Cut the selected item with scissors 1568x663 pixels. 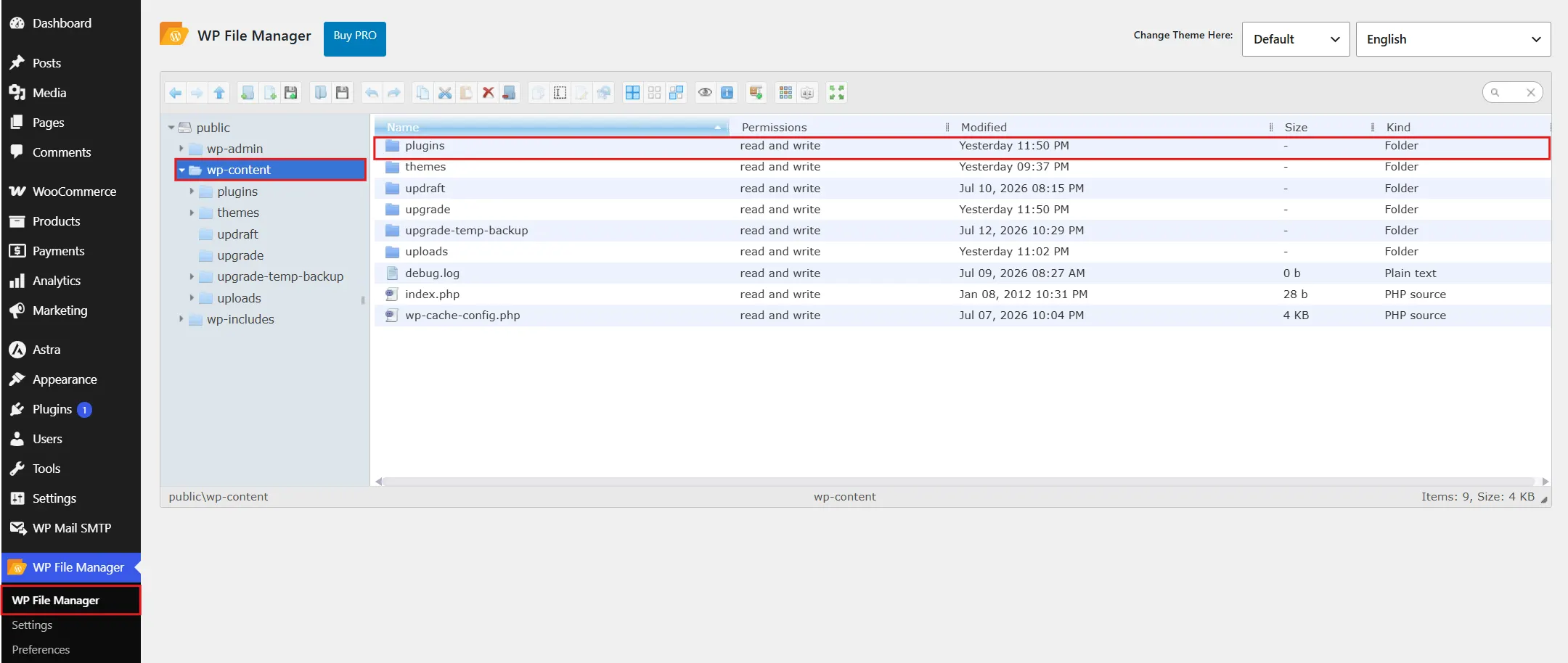[x=444, y=93]
